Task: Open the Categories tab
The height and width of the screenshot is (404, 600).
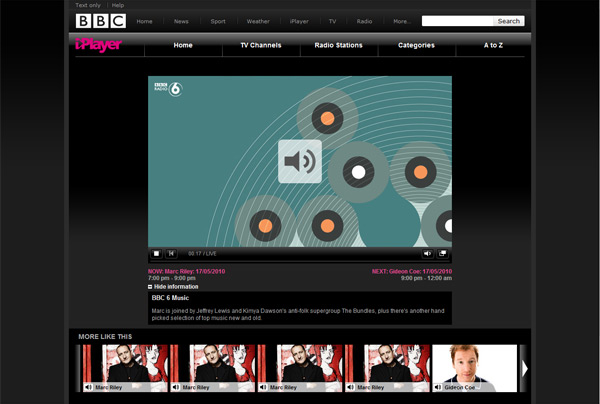Action: click(416, 45)
